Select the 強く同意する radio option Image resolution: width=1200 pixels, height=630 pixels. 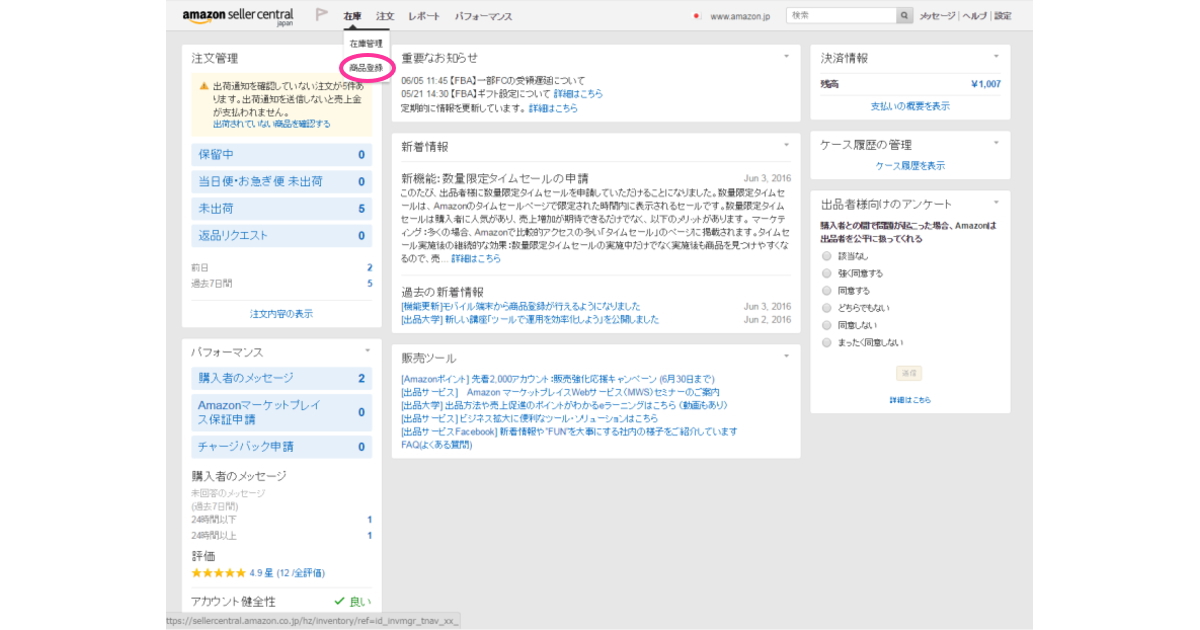coord(826,273)
